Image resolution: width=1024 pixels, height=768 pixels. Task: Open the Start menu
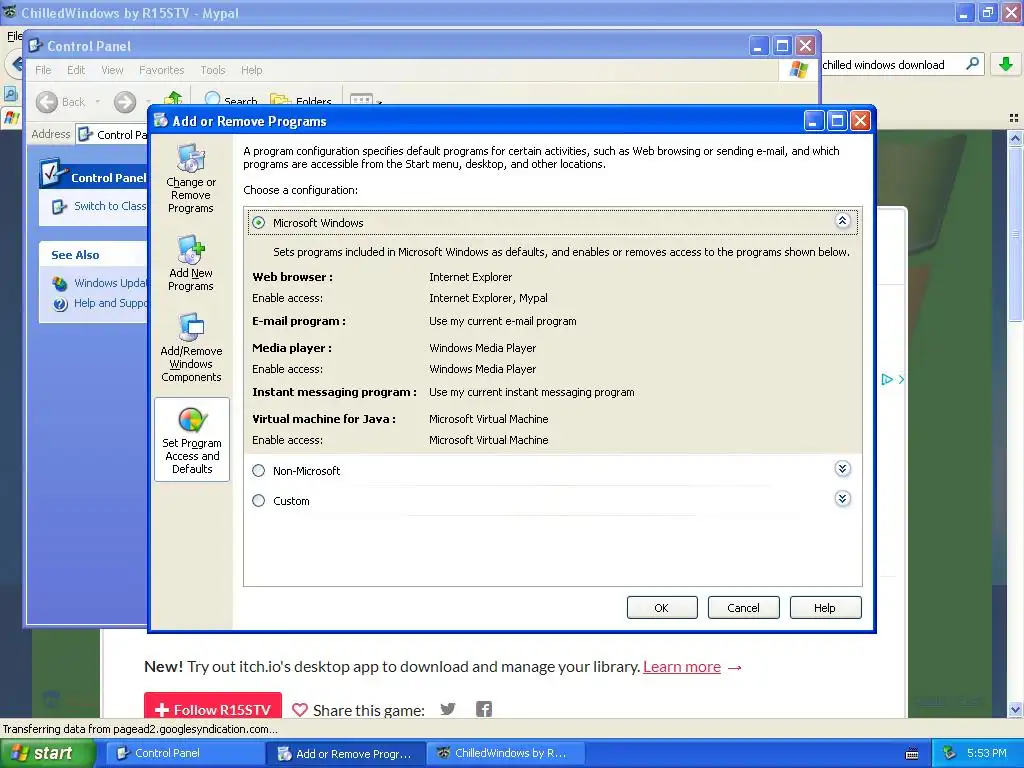[x=47, y=753]
